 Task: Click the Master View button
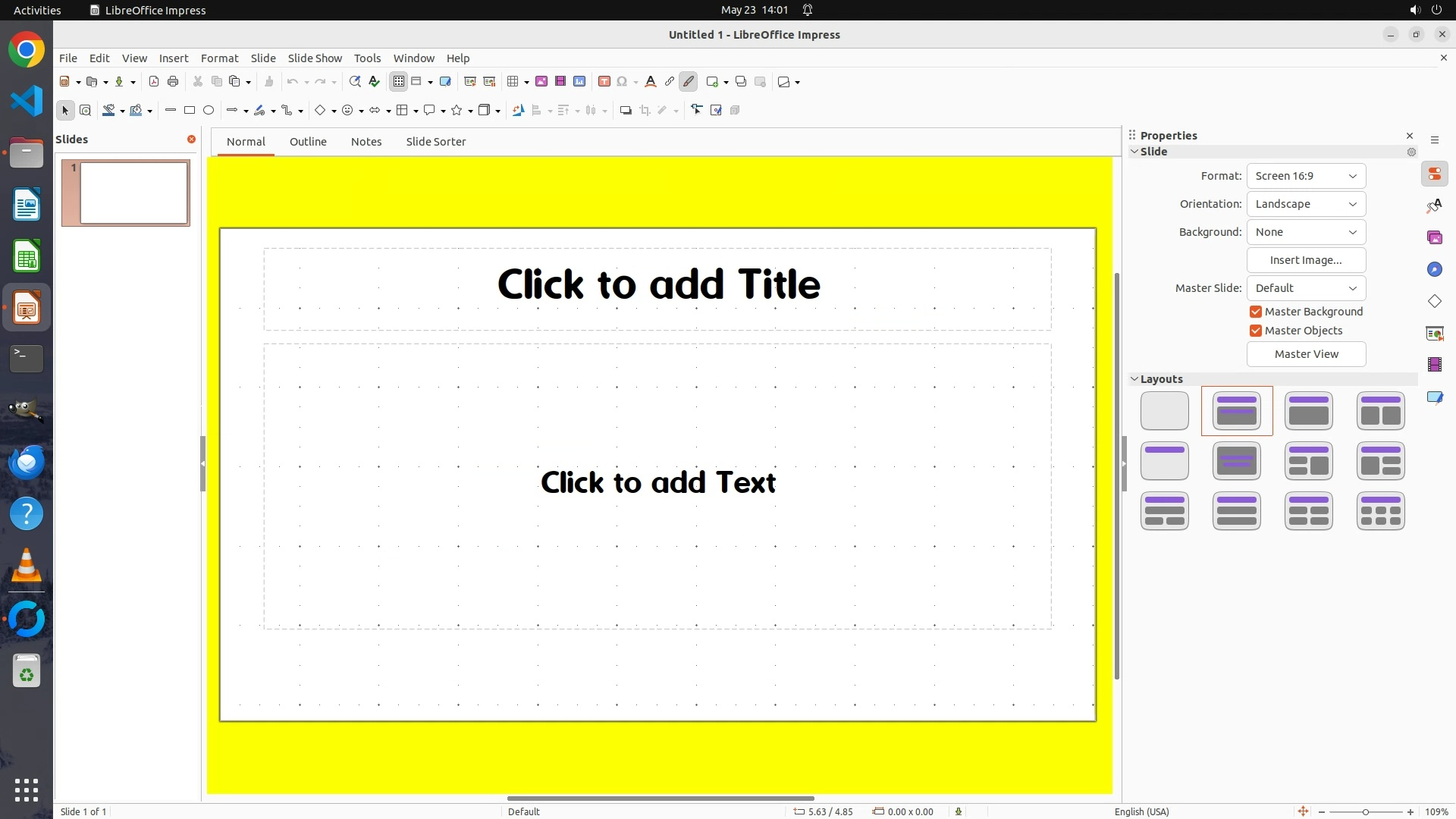pos(1306,354)
